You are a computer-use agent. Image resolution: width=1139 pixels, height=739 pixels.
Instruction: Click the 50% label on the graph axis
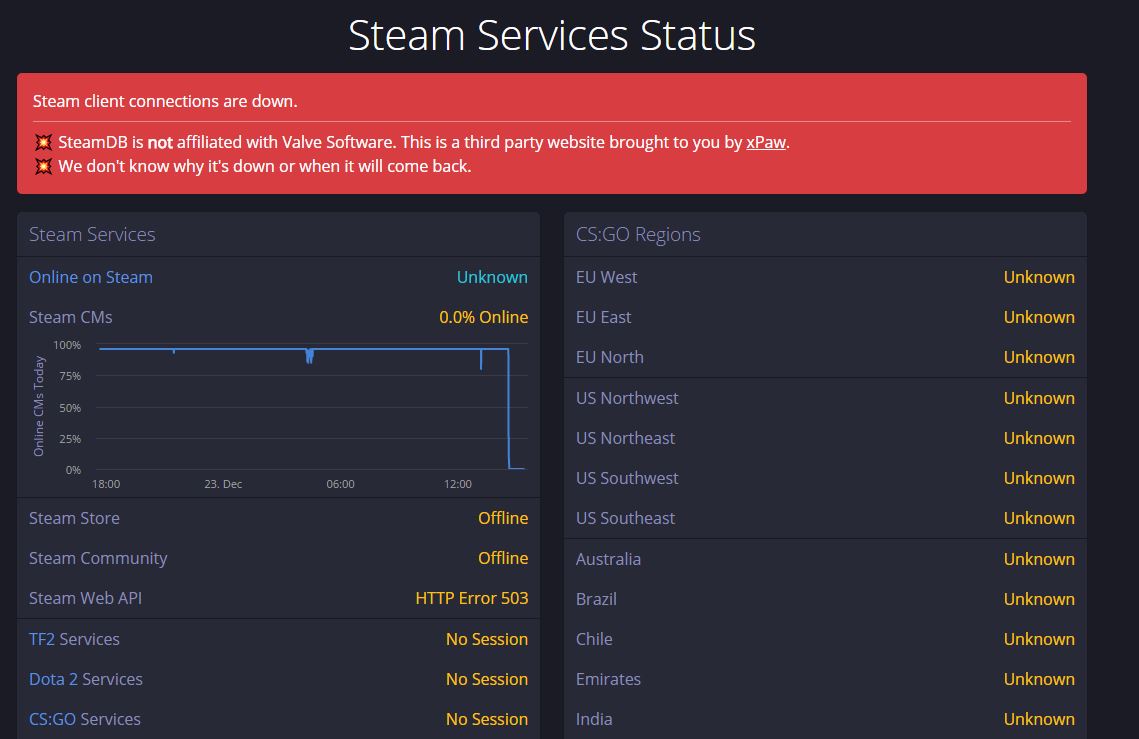[x=70, y=408]
